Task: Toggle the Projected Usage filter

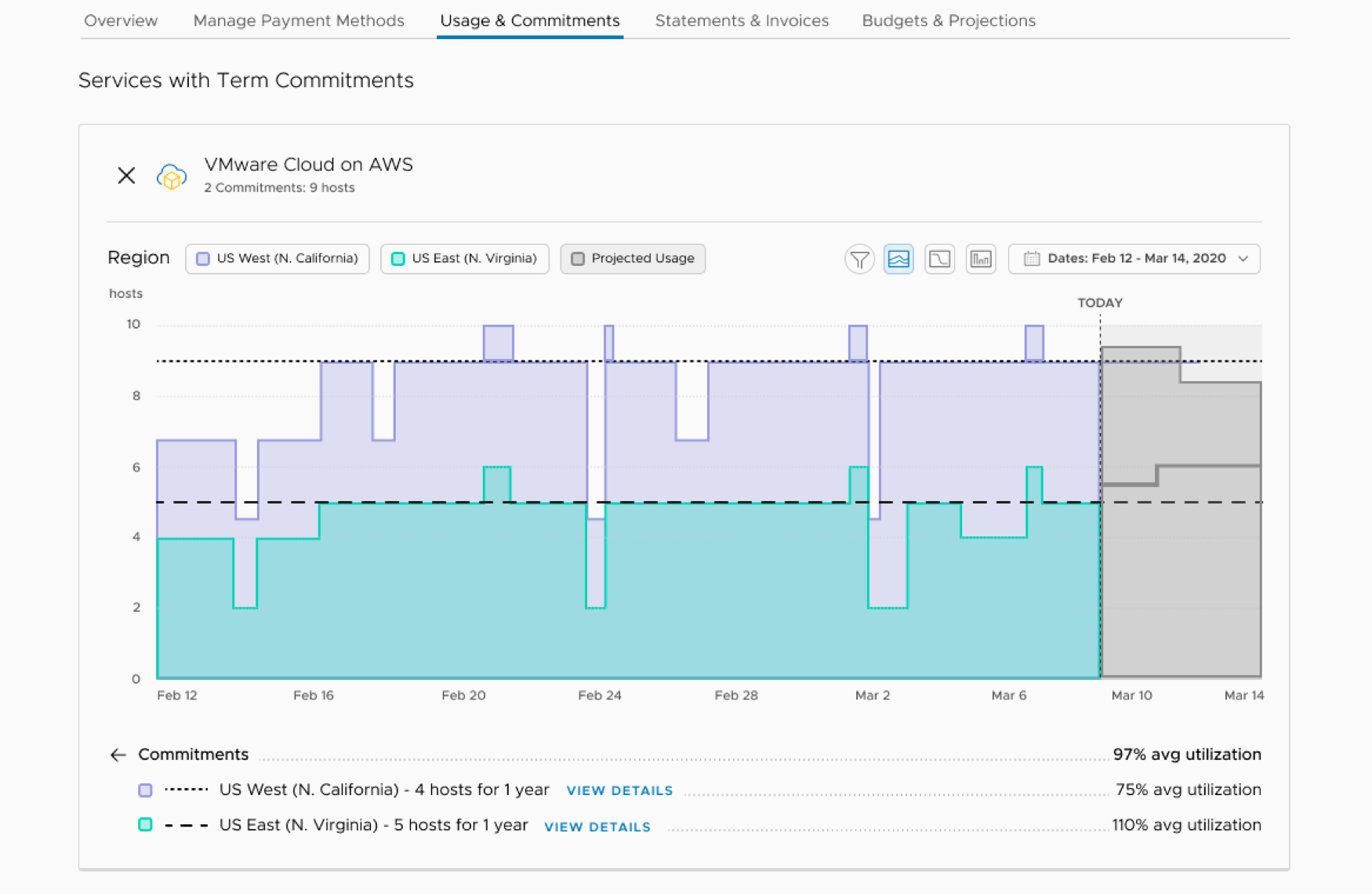Action: tap(633, 259)
